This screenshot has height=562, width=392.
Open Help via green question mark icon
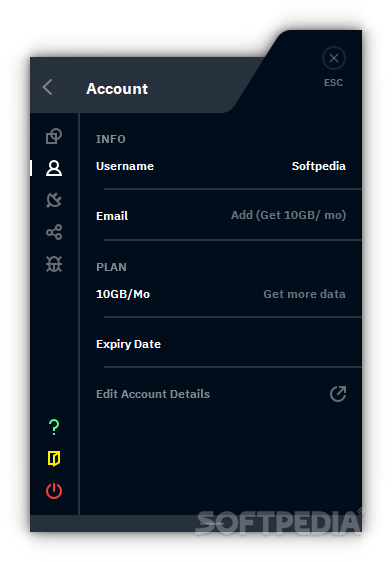(x=54, y=427)
